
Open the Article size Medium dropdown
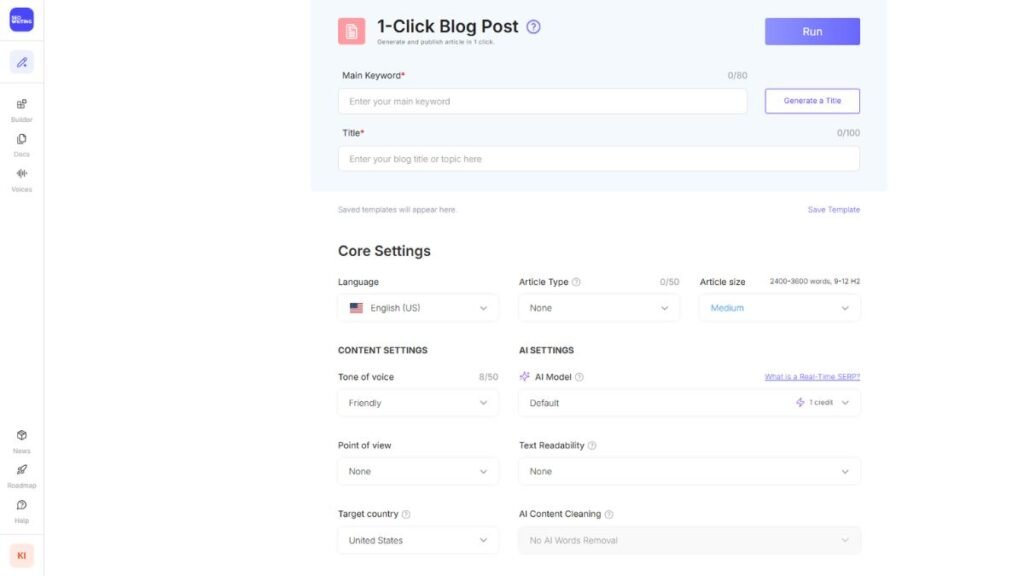point(779,308)
